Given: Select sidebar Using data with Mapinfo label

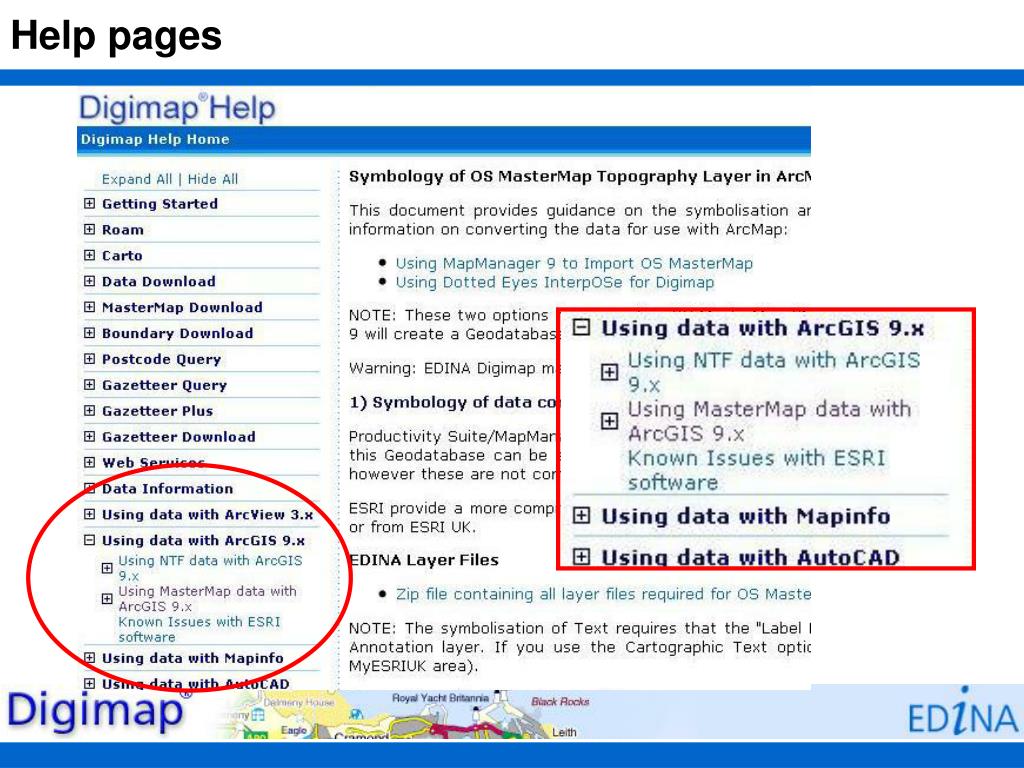Looking at the screenshot, I should point(193,658).
